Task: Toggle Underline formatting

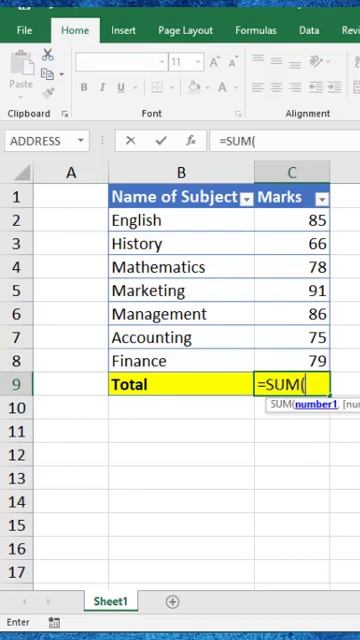Action: (x=121, y=87)
